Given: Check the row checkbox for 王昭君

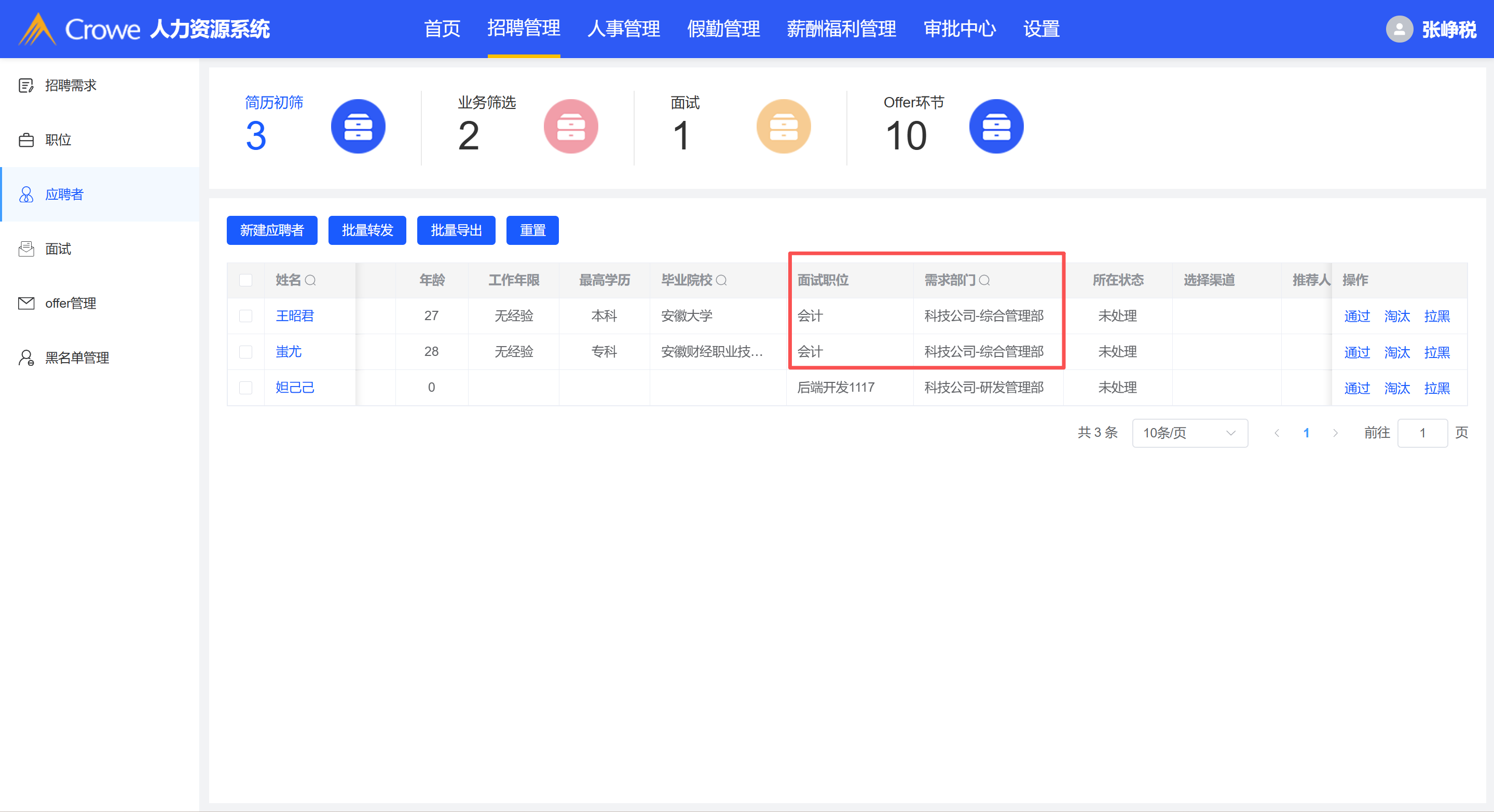Looking at the screenshot, I should (x=246, y=315).
